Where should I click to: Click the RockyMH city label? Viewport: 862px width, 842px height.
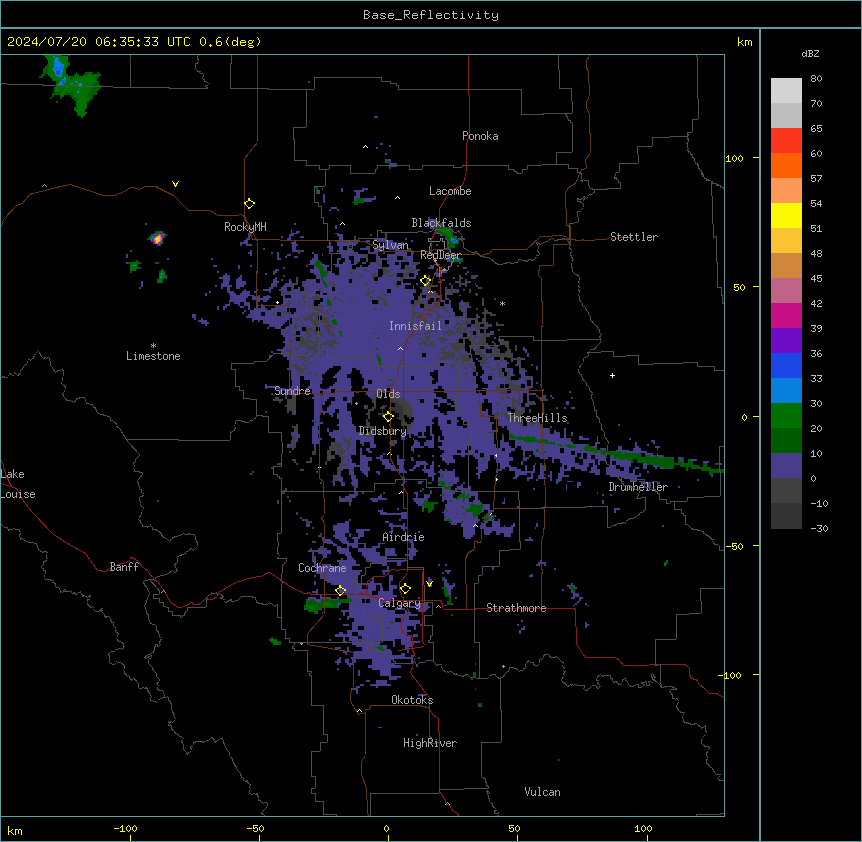(245, 226)
